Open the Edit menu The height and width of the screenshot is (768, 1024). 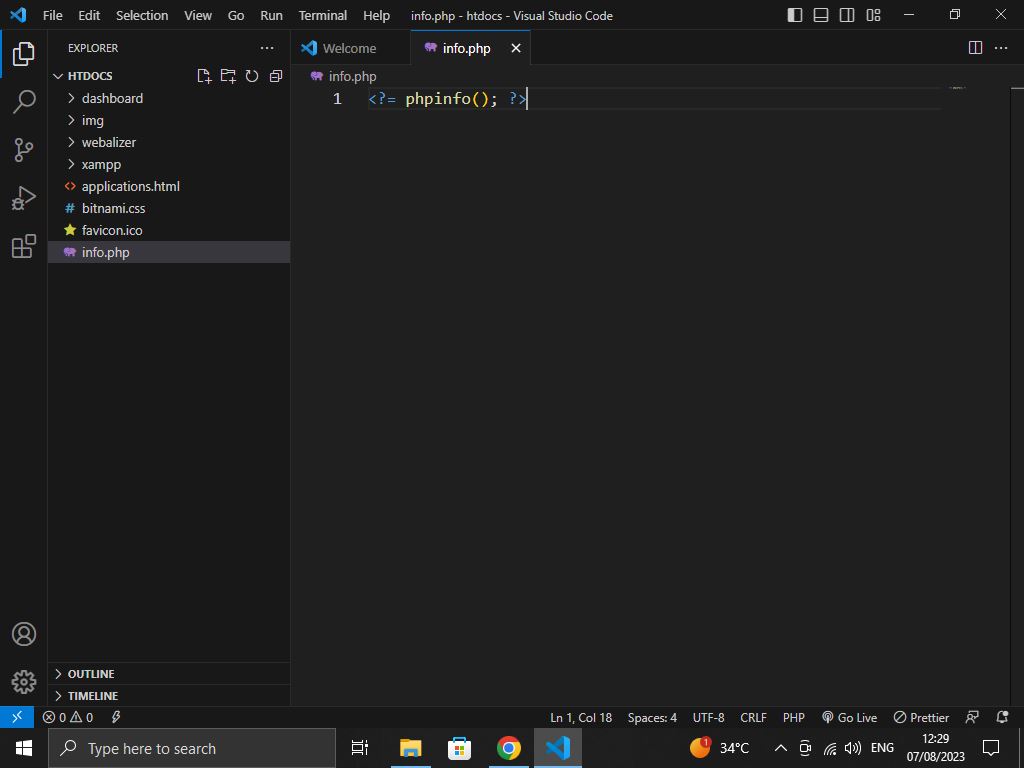coord(89,15)
